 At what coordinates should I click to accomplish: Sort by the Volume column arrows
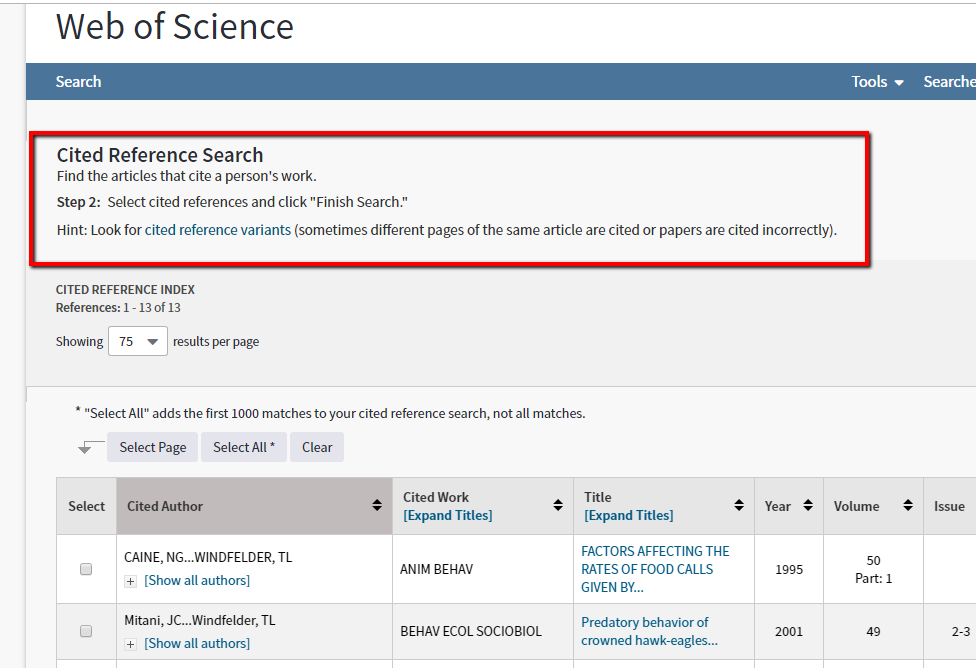[x=908, y=506]
